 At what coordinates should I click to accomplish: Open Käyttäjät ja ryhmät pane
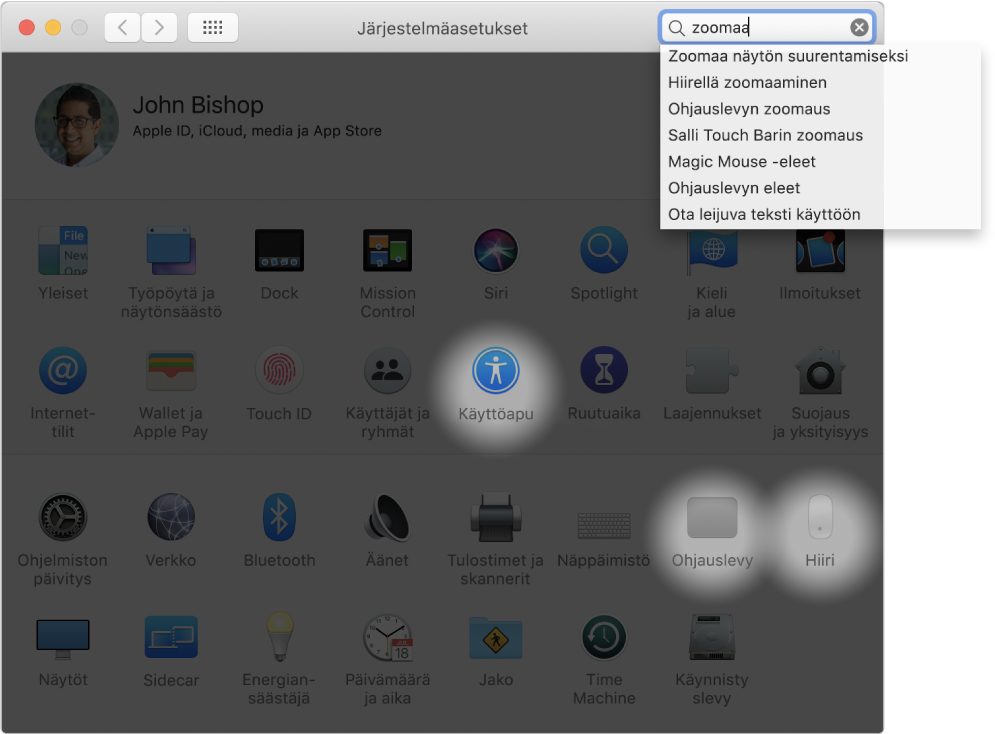tap(388, 370)
